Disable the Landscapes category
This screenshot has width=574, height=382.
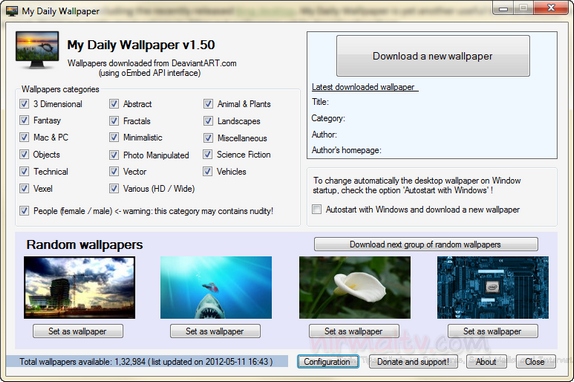tap(208, 120)
